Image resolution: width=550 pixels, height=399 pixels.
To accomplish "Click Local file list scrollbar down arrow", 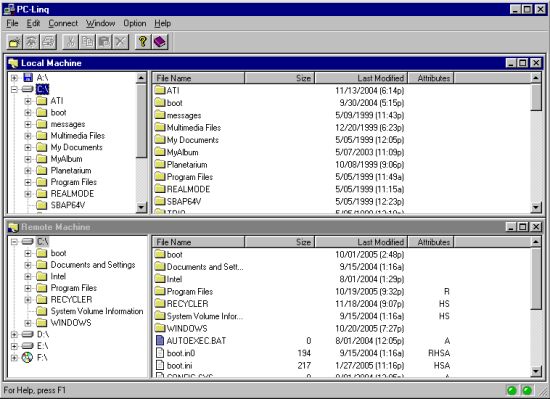I will click(536, 207).
